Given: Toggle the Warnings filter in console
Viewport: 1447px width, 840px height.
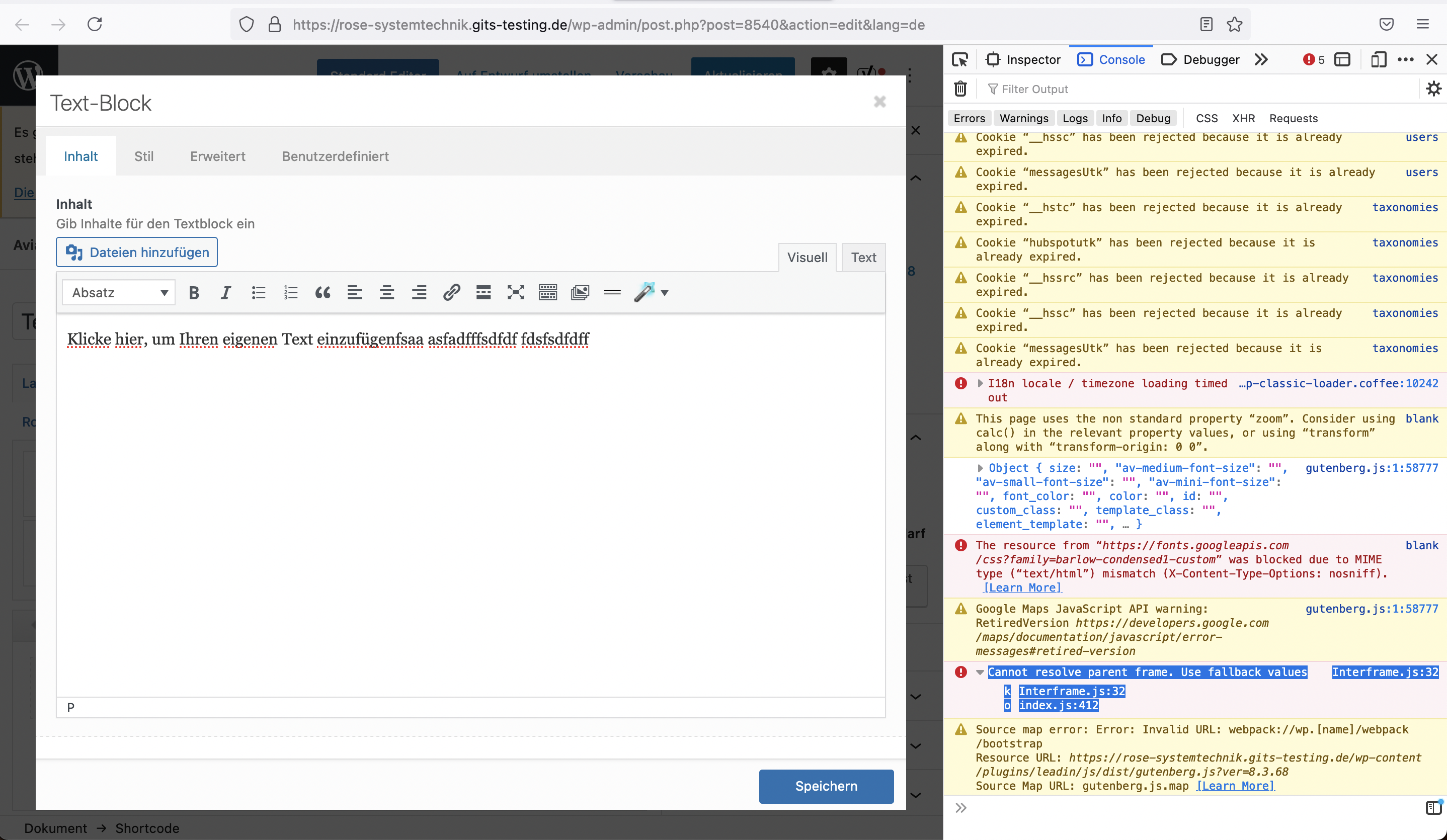Looking at the screenshot, I should point(1024,118).
